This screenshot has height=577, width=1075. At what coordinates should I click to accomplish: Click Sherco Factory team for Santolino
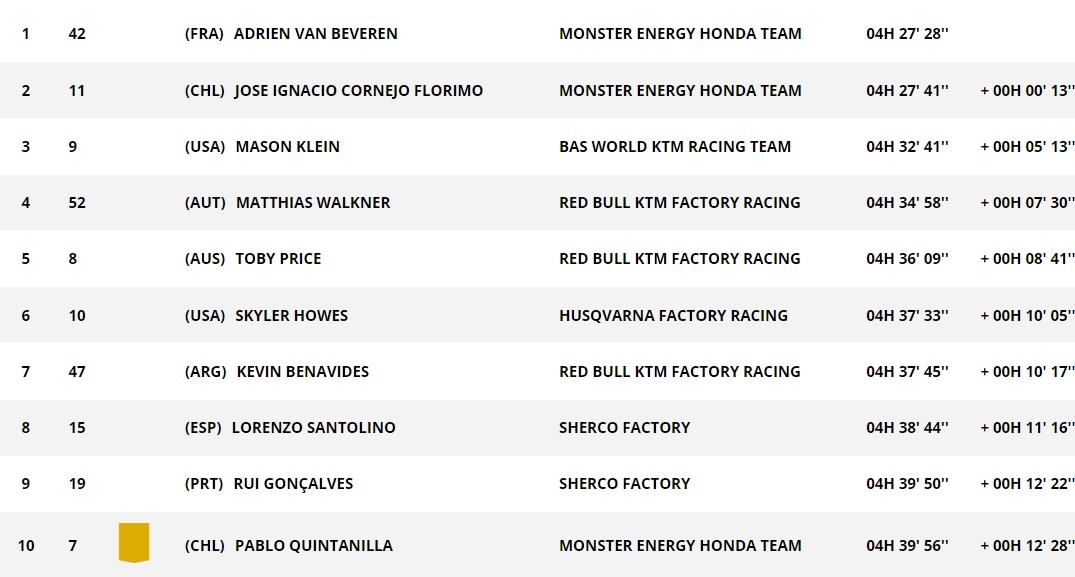tap(625, 428)
